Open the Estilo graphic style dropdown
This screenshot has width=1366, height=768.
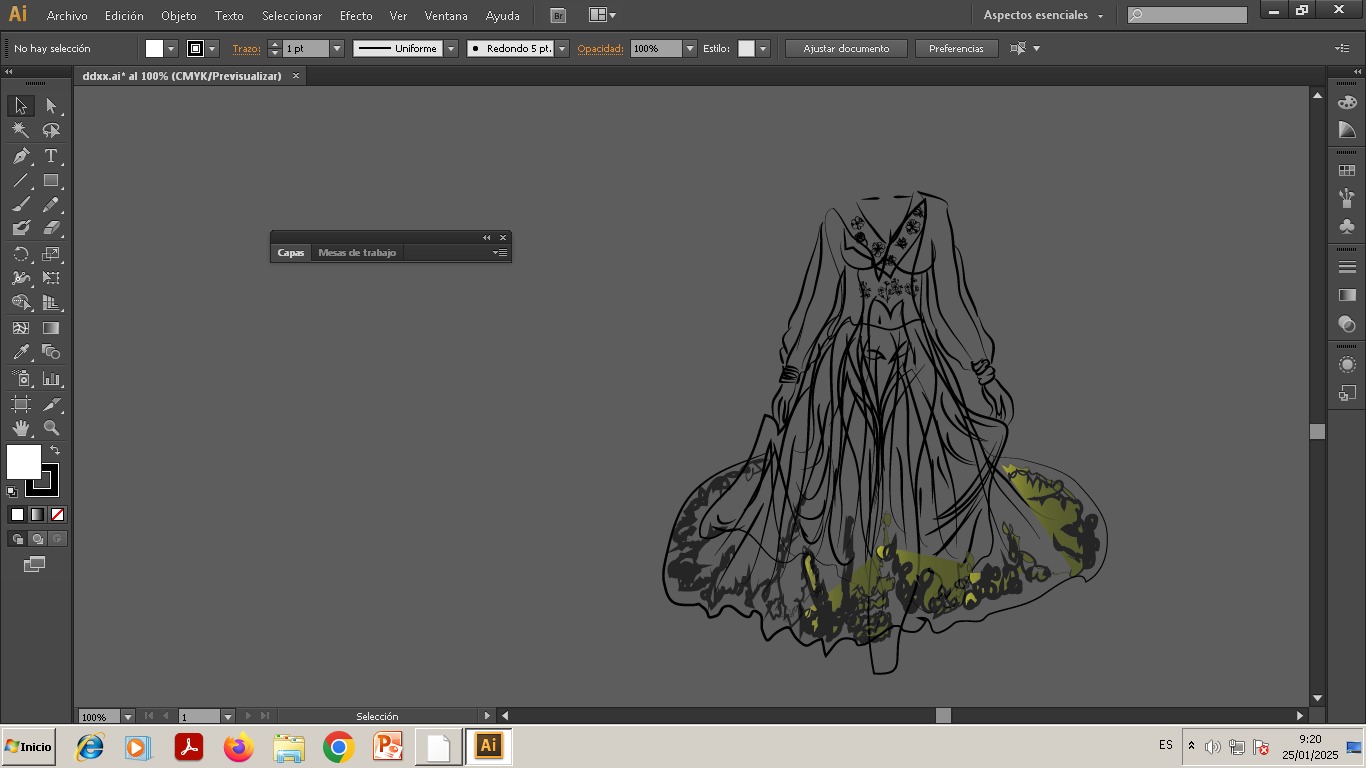point(763,48)
